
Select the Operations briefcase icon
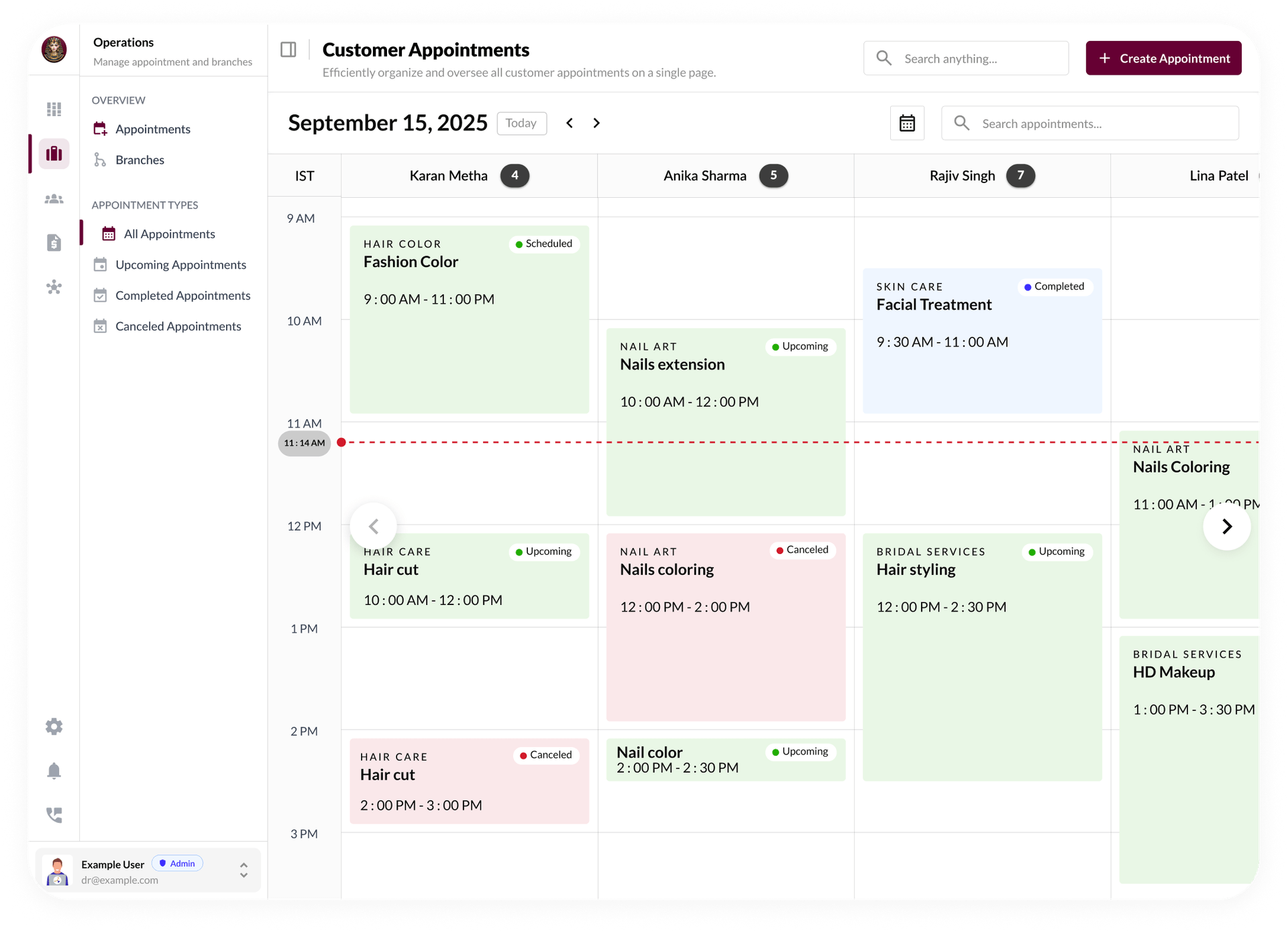point(54,153)
